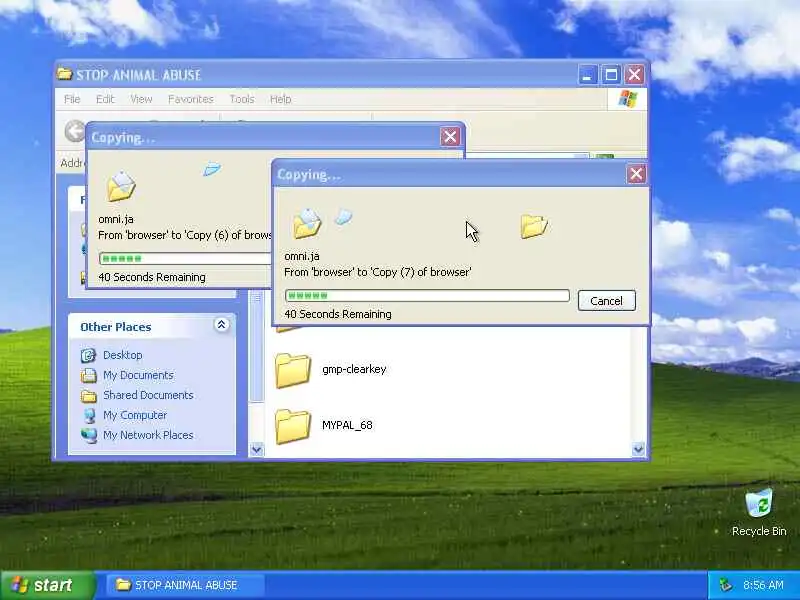Click the task pane scrollbar thumb
Screen dimensions: 800x600
tap(257, 345)
